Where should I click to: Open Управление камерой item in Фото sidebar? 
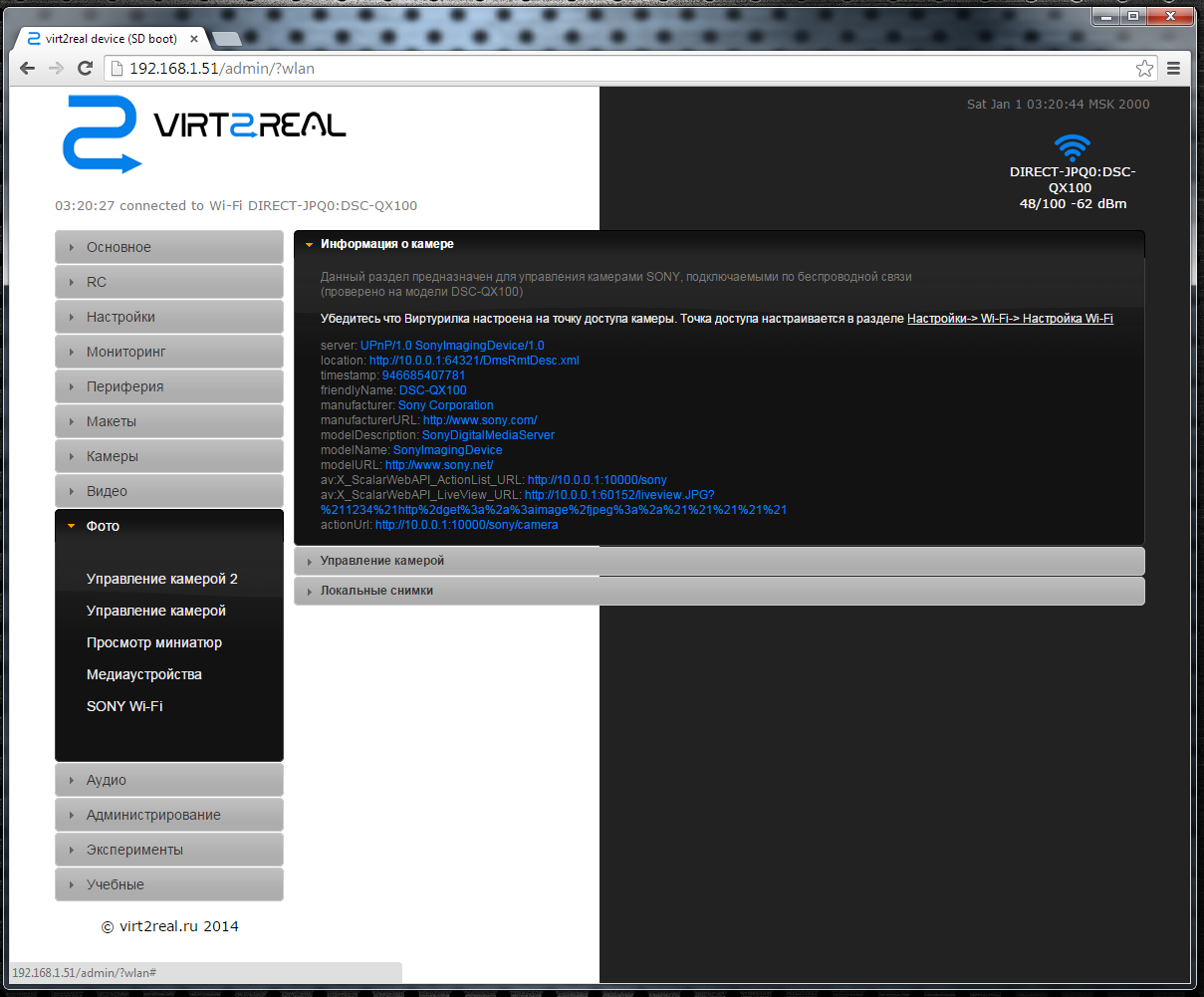pyautogui.click(x=156, y=611)
